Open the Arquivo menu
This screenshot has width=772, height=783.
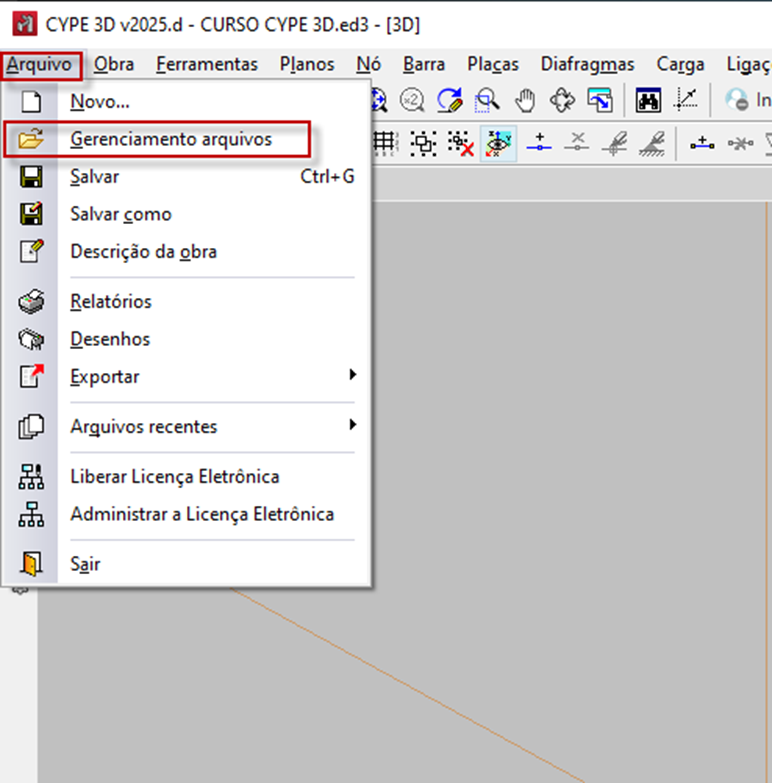tap(39, 64)
